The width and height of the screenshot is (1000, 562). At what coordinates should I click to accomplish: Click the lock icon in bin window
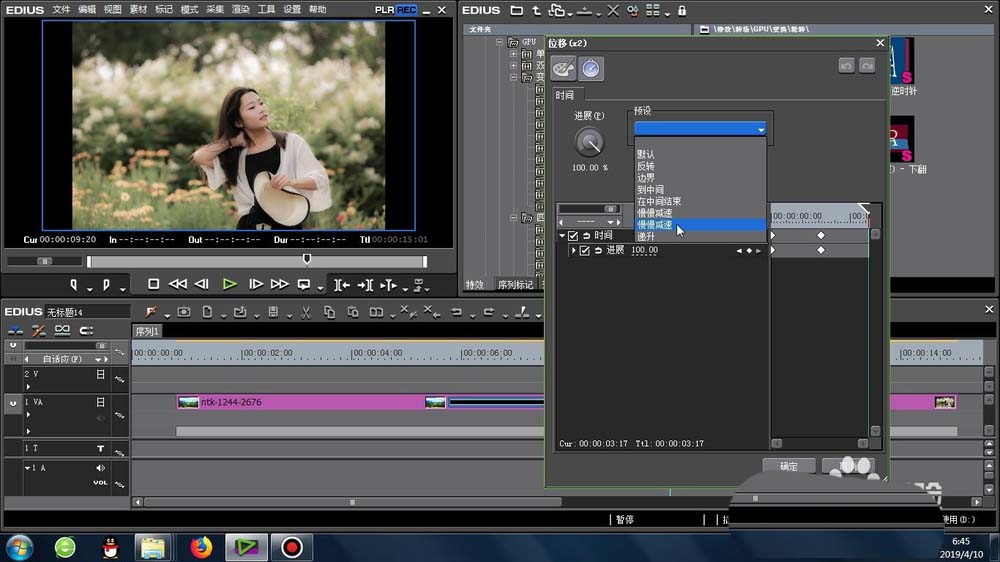682,10
